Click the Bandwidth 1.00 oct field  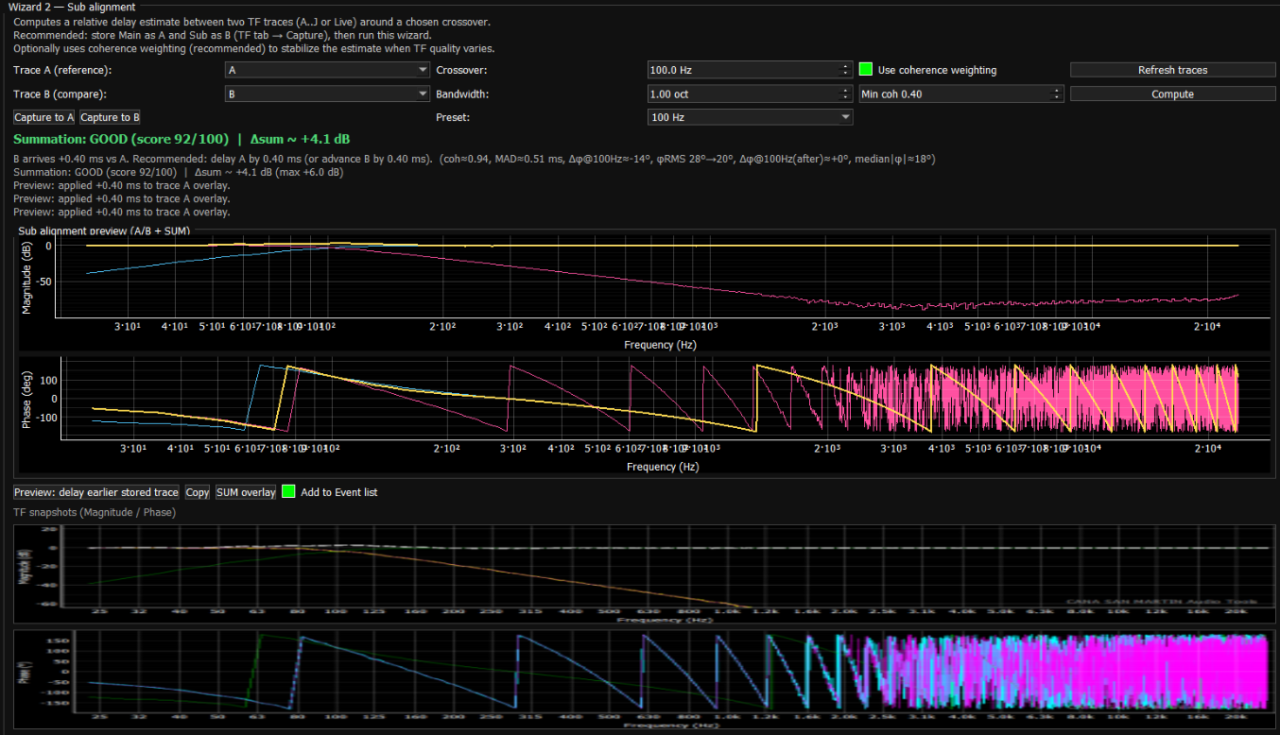[x=740, y=94]
